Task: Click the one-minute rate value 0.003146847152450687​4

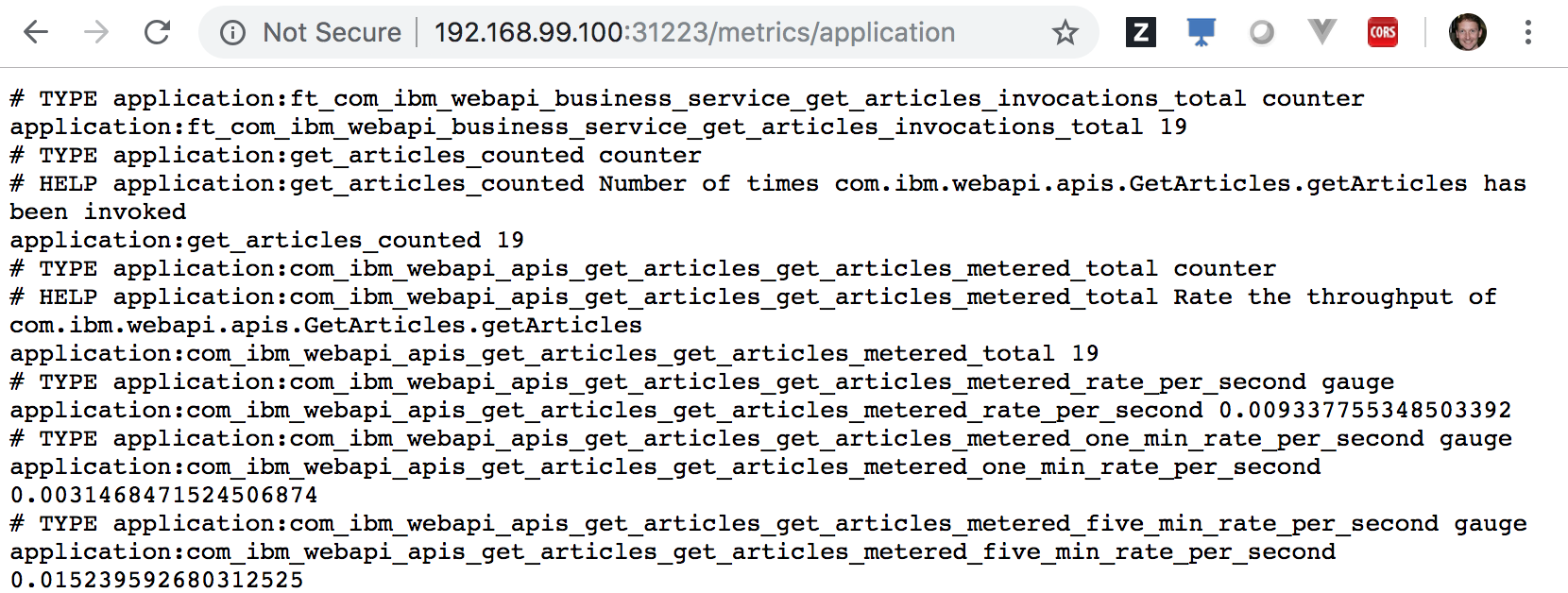Action: tap(163, 495)
